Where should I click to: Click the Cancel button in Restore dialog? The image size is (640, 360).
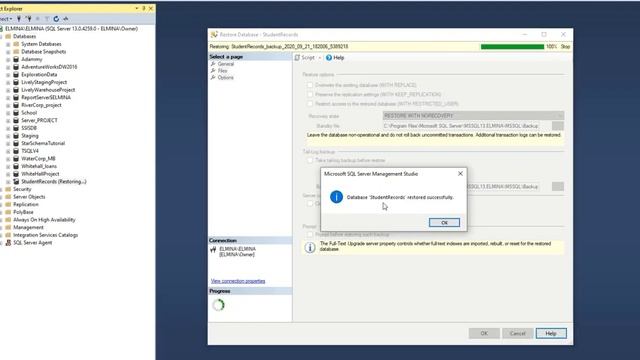pyautogui.click(x=518, y=333)
